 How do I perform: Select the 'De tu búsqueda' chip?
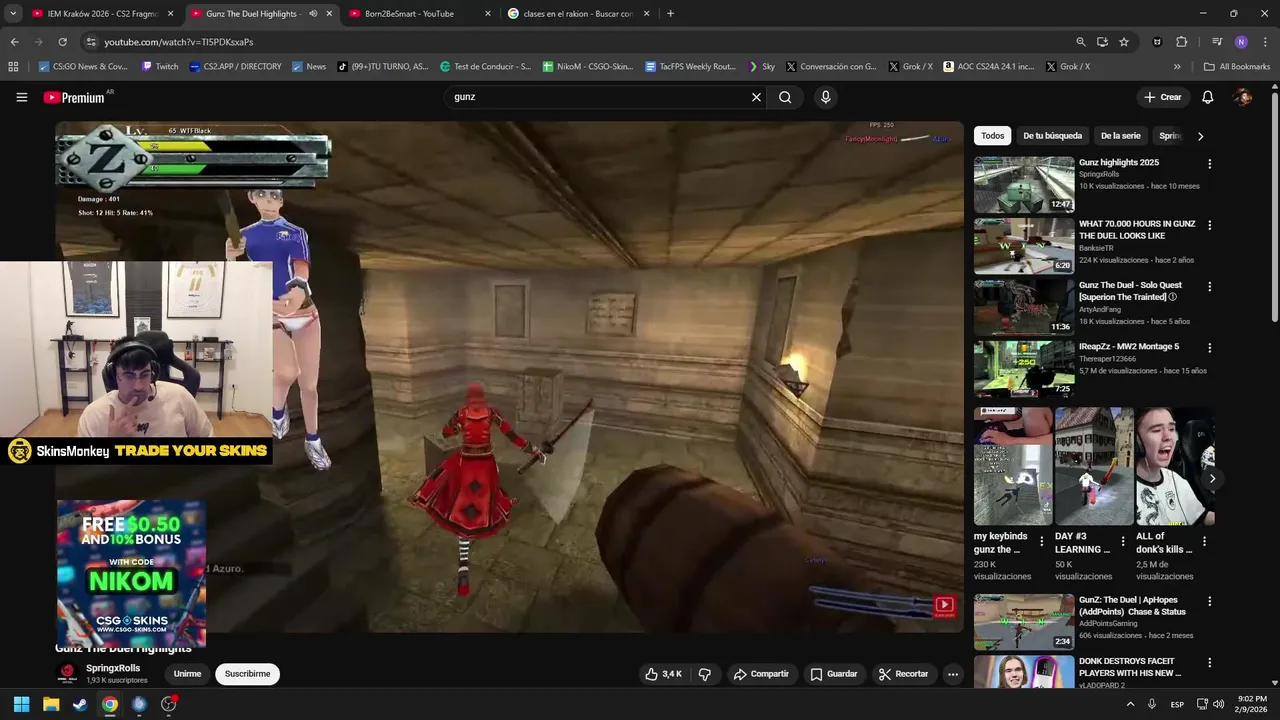click(1052, 136)
